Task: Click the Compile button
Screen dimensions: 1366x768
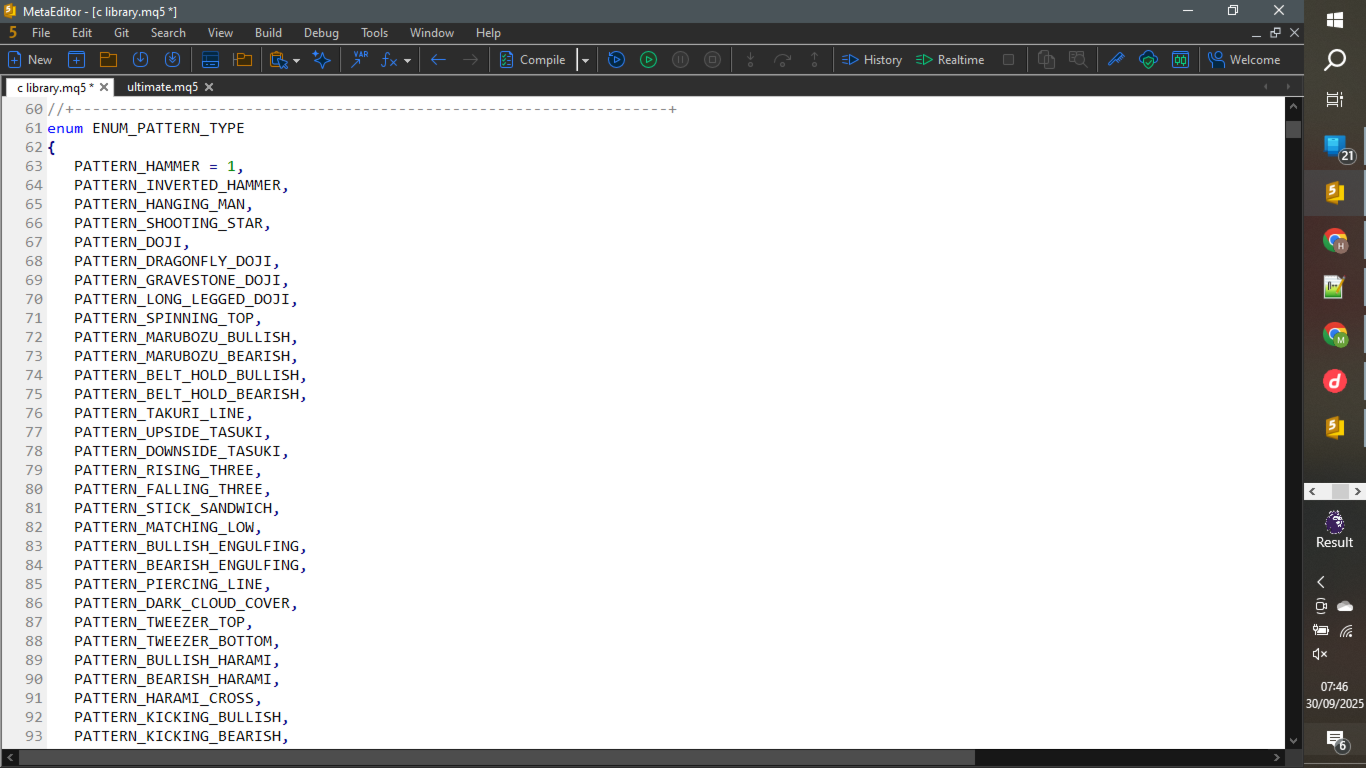Action: click(x=533, y=60)
